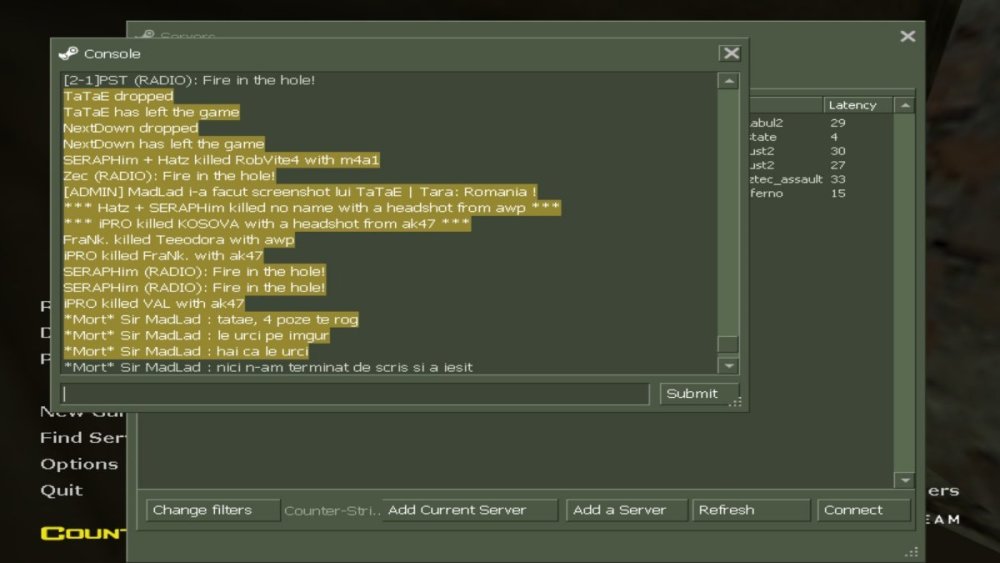Select Quit in the main menu
Screen dimensions: 1000x563
[x=61, y=490]
